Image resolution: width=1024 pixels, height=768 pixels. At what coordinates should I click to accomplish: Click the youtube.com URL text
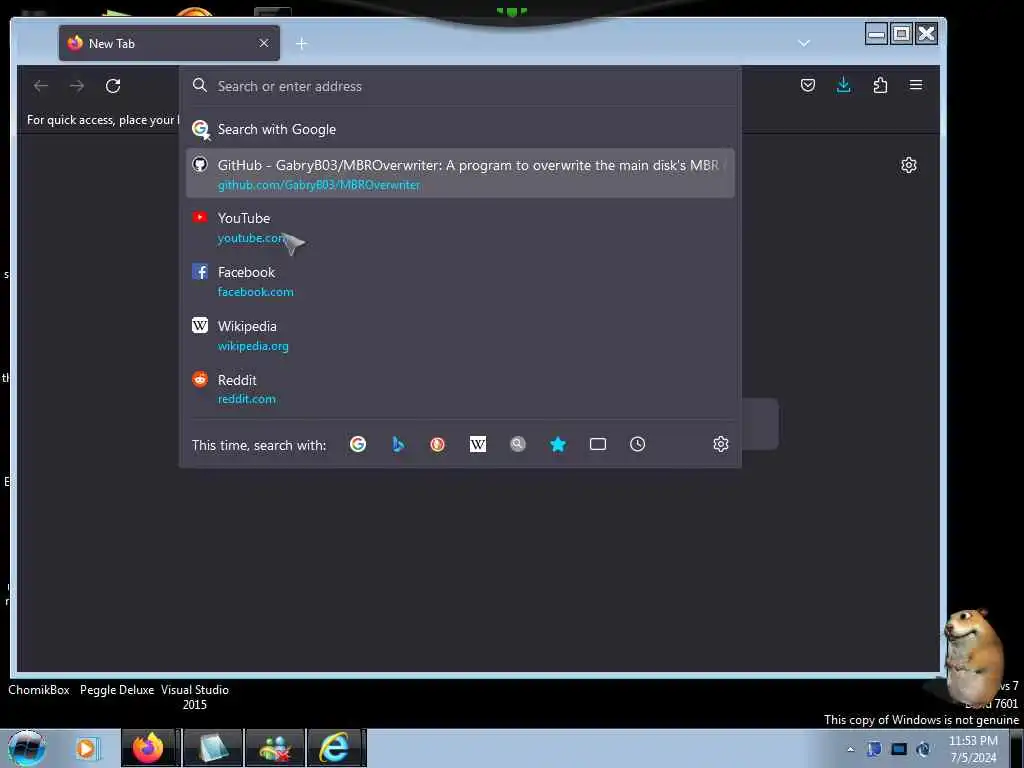tap(252, 238)
